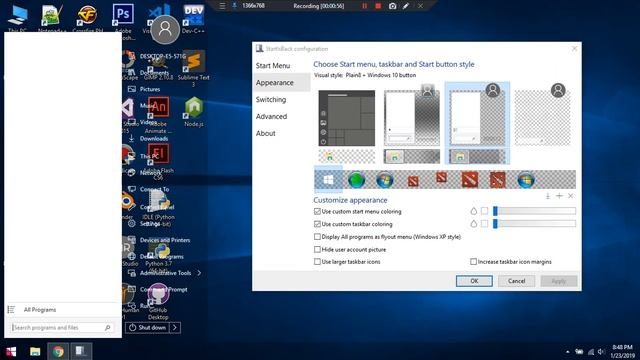Open the start menu color swatch box
Screen dimensions: 640x360
484,211
